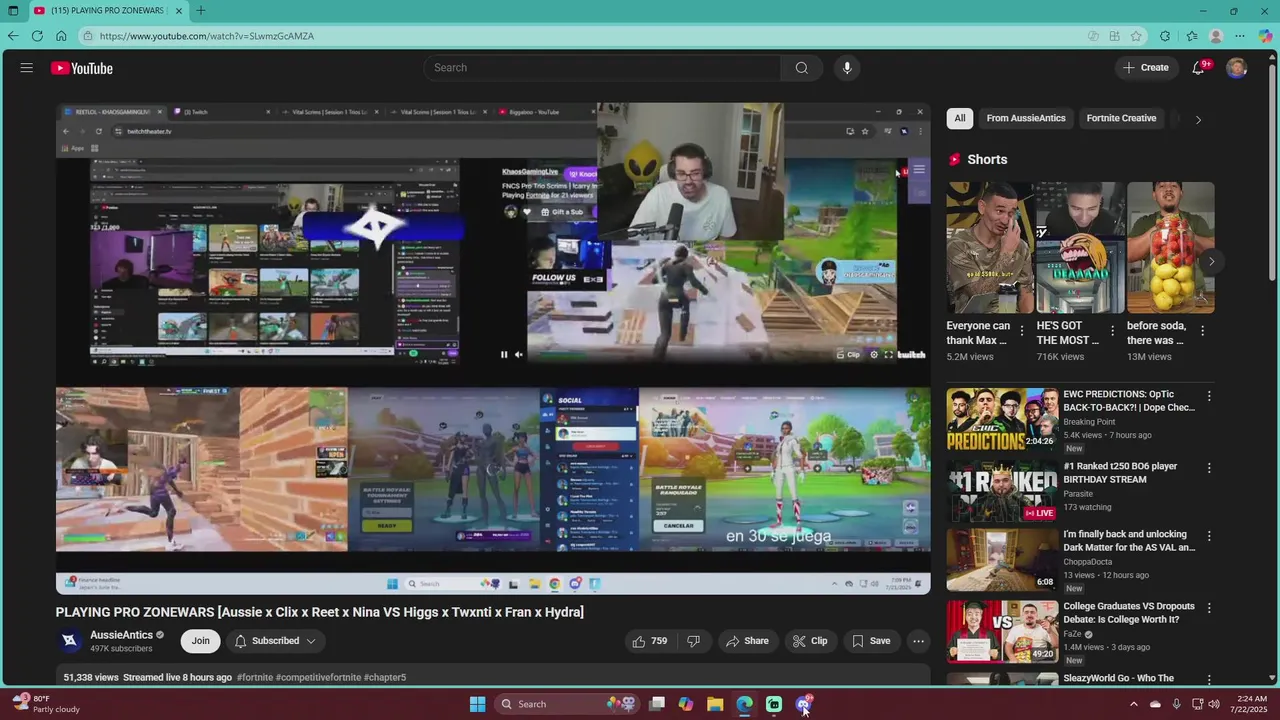This screenshot has height=720, width=1280.
Task: Toggle the system tray volume icon
Action: pos(1214,704)
